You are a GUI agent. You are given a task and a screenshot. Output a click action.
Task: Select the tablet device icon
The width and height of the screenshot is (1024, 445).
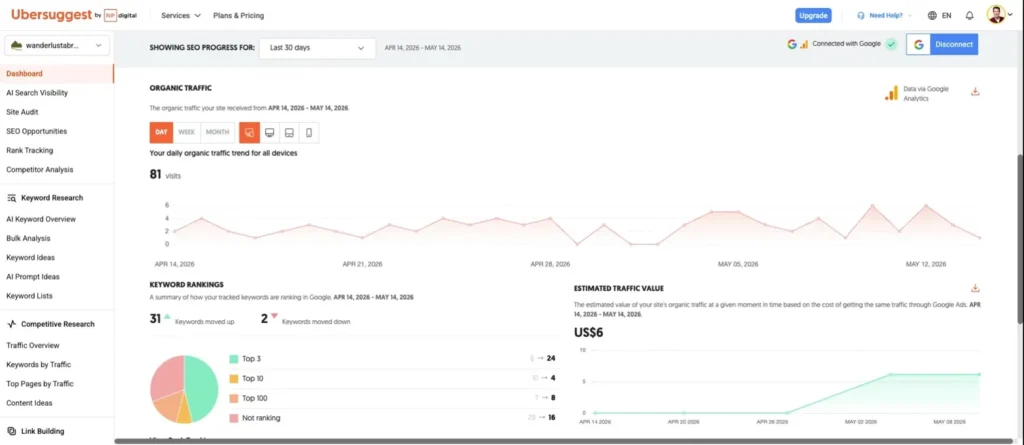pos(289,132)
